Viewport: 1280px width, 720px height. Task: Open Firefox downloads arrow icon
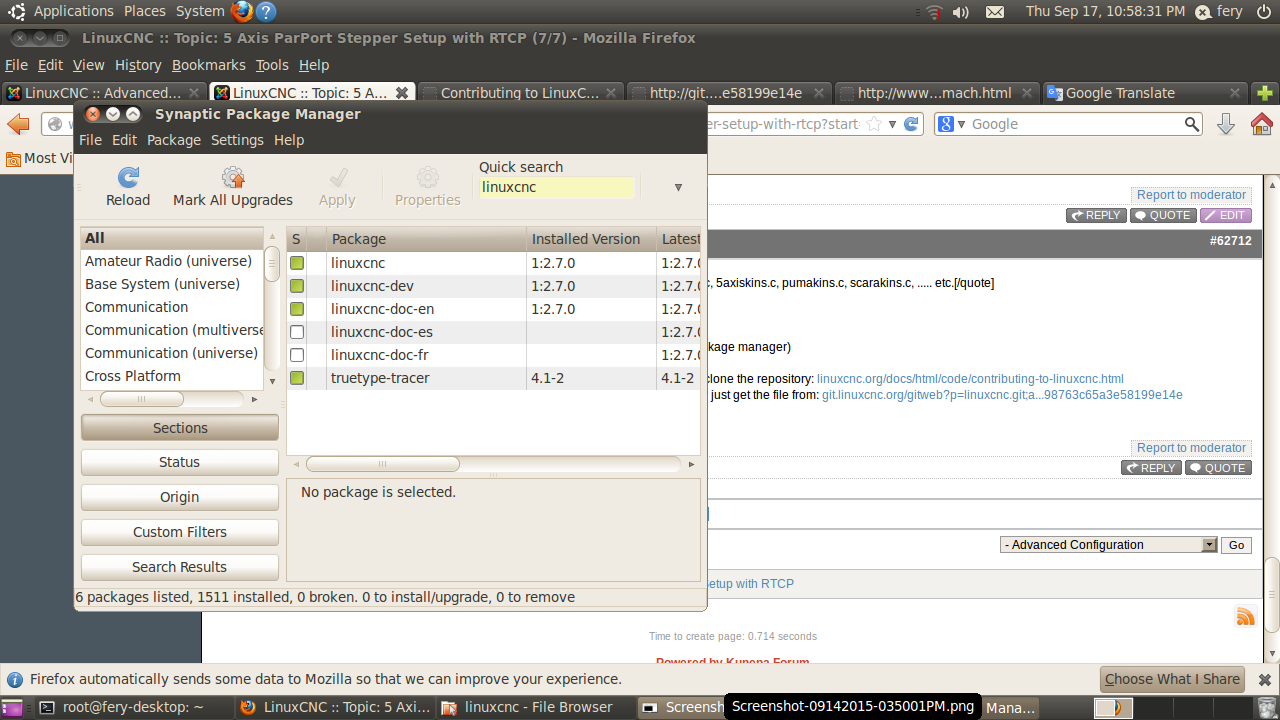coord(1225,124)
